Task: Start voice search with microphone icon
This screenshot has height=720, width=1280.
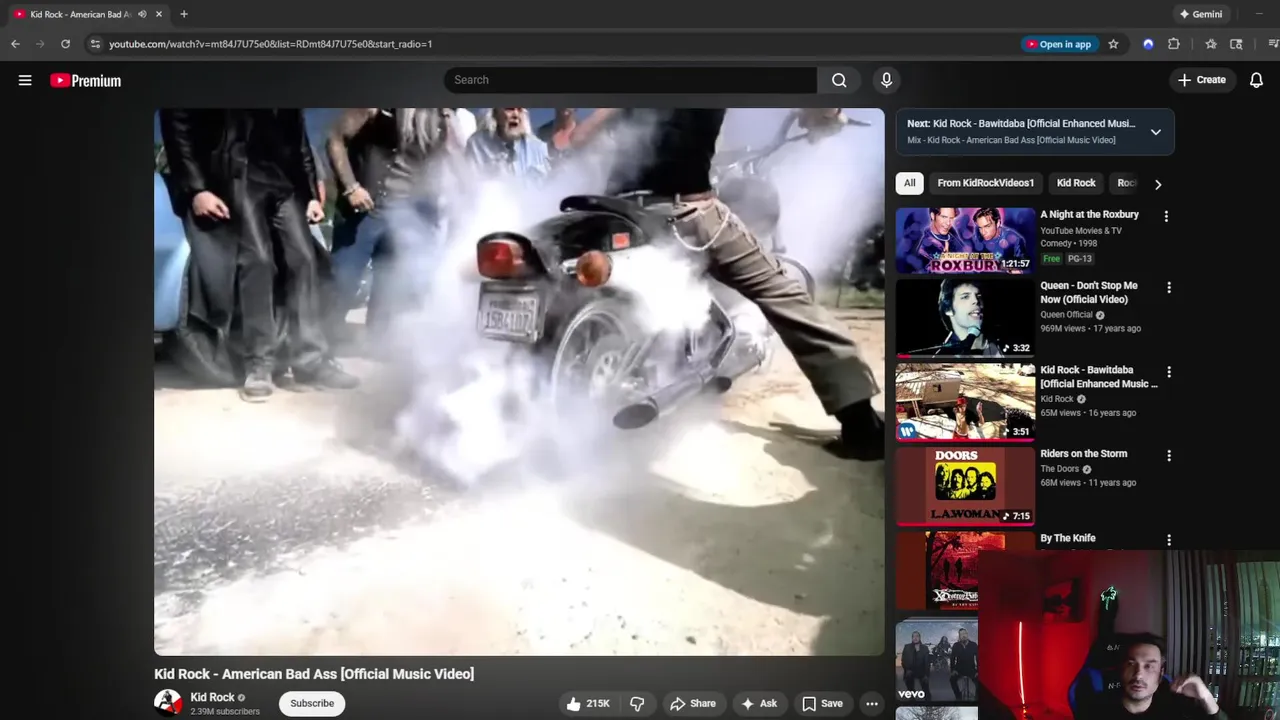Action: (886, 80)
